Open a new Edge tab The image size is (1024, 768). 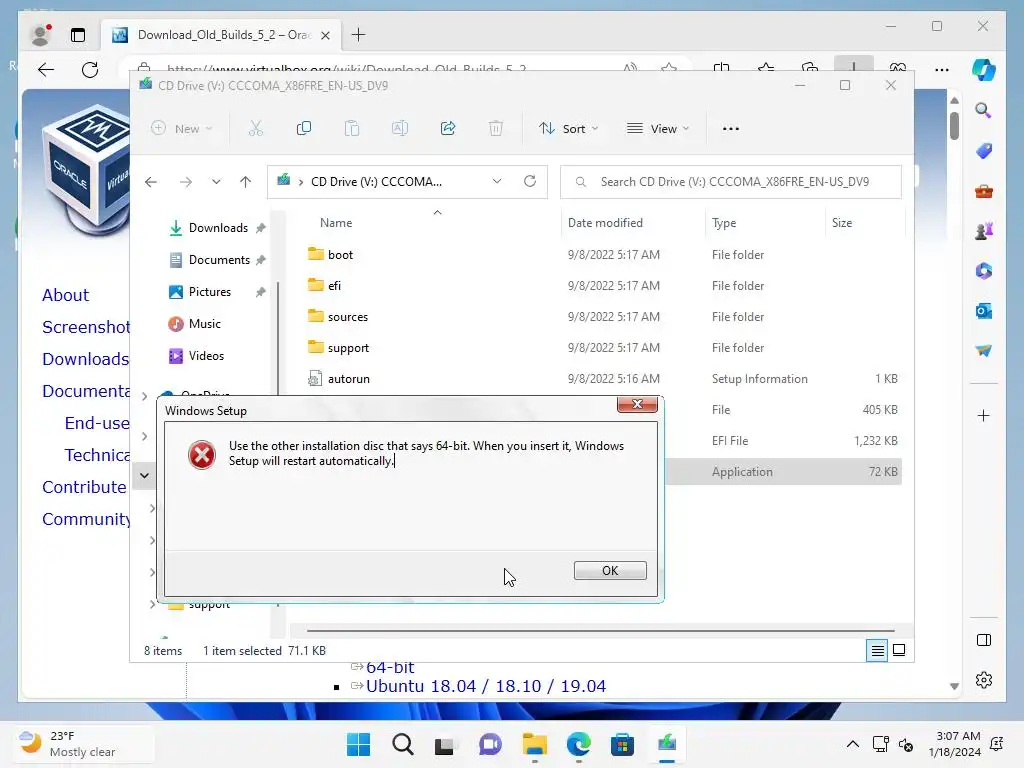pyautogui.click(x=359, y=35)
